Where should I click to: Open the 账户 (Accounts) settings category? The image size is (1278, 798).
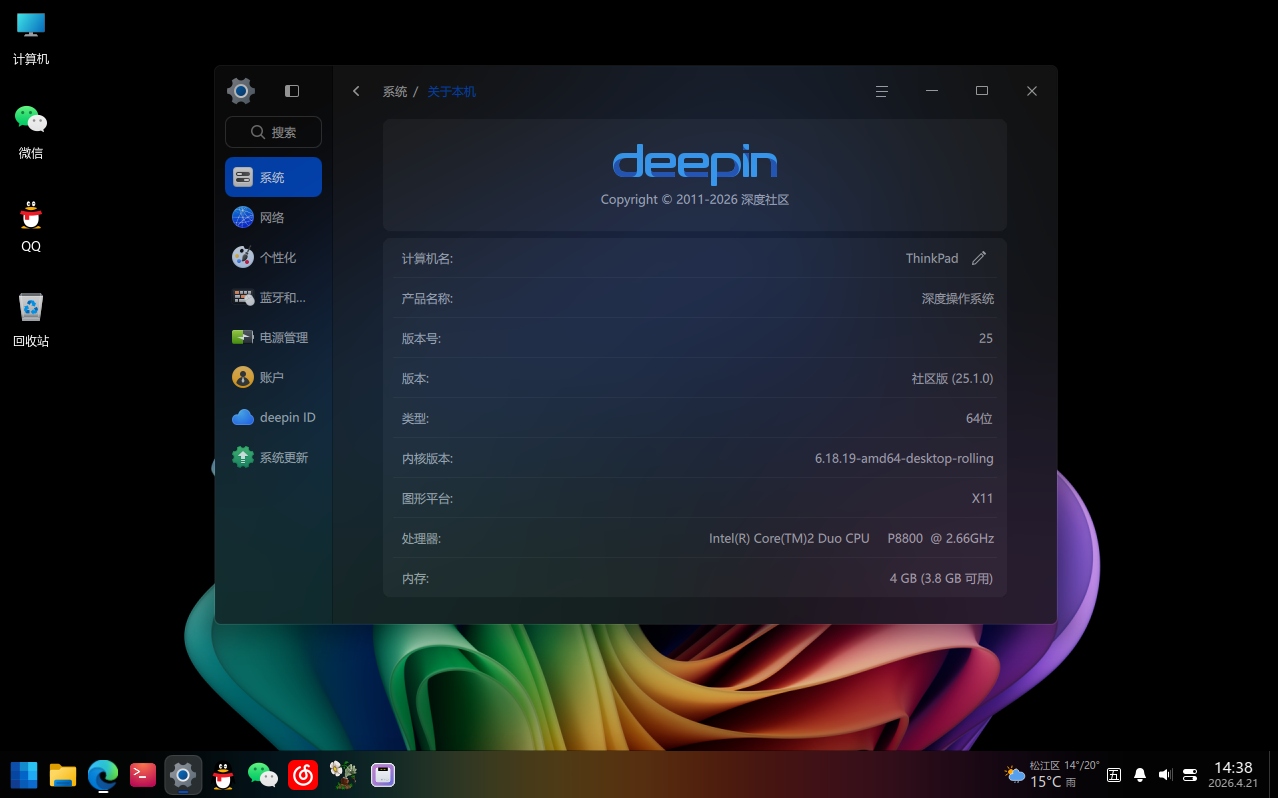(x=273, y=377)
